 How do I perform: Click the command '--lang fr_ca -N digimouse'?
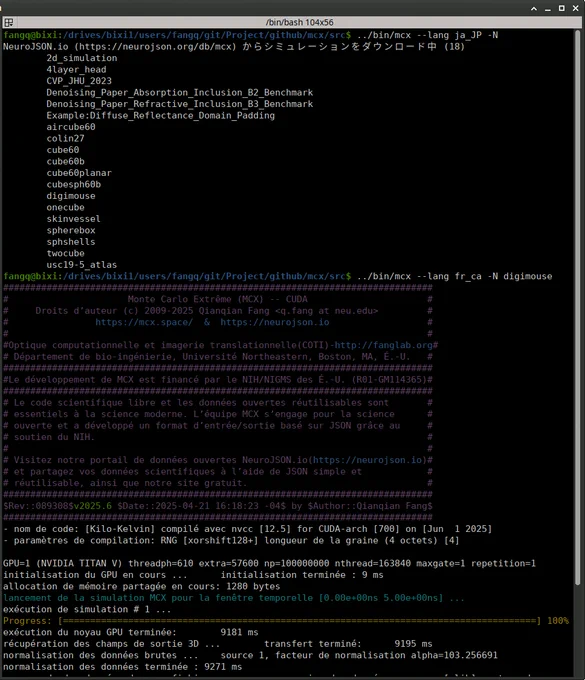pos(484,276)
